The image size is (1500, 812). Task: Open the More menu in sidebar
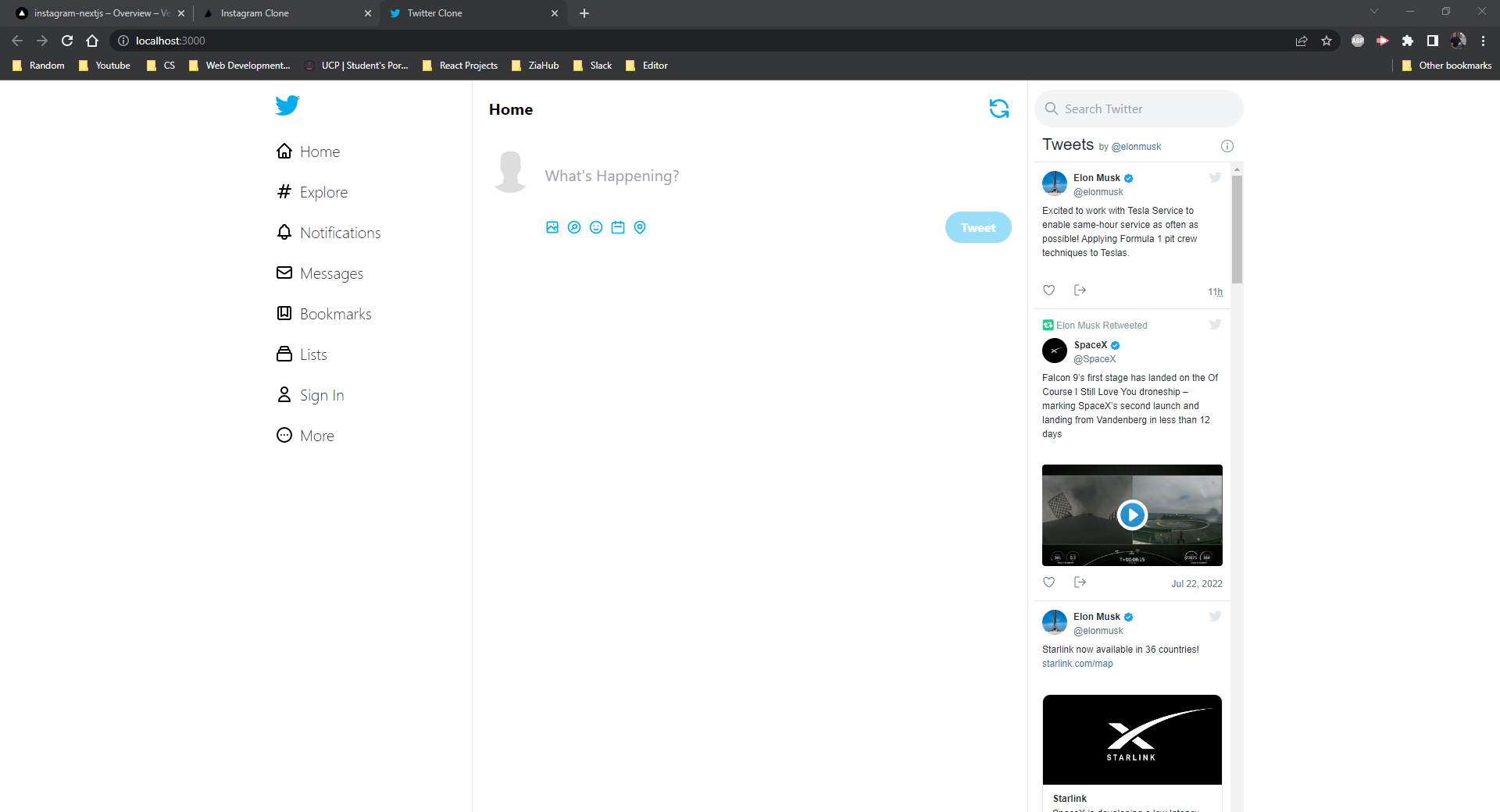click(x=305, y=436)
